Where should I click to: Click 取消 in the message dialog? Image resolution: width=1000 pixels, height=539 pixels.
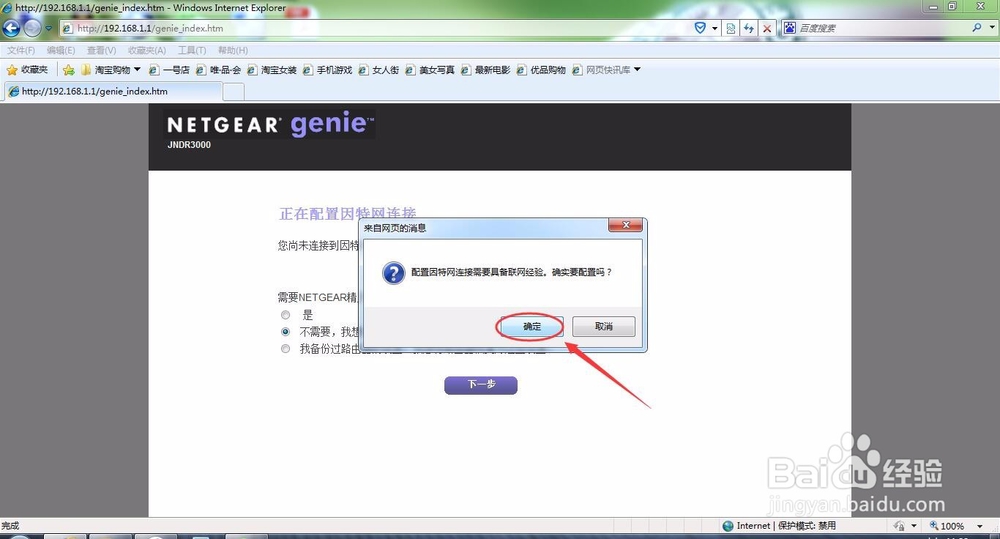(603, 327)
